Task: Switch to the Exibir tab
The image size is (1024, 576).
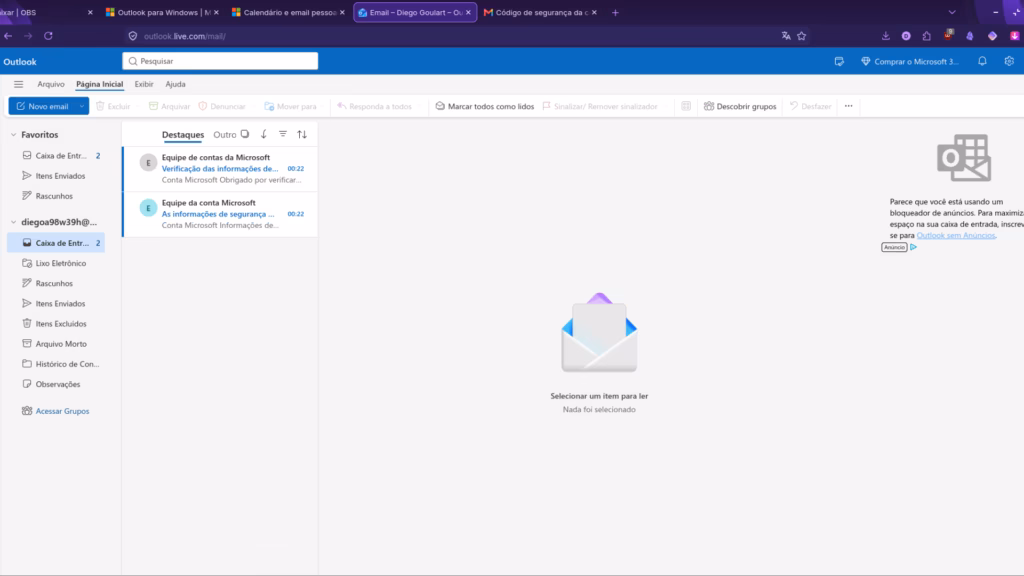Action: (x=144, y=84)
